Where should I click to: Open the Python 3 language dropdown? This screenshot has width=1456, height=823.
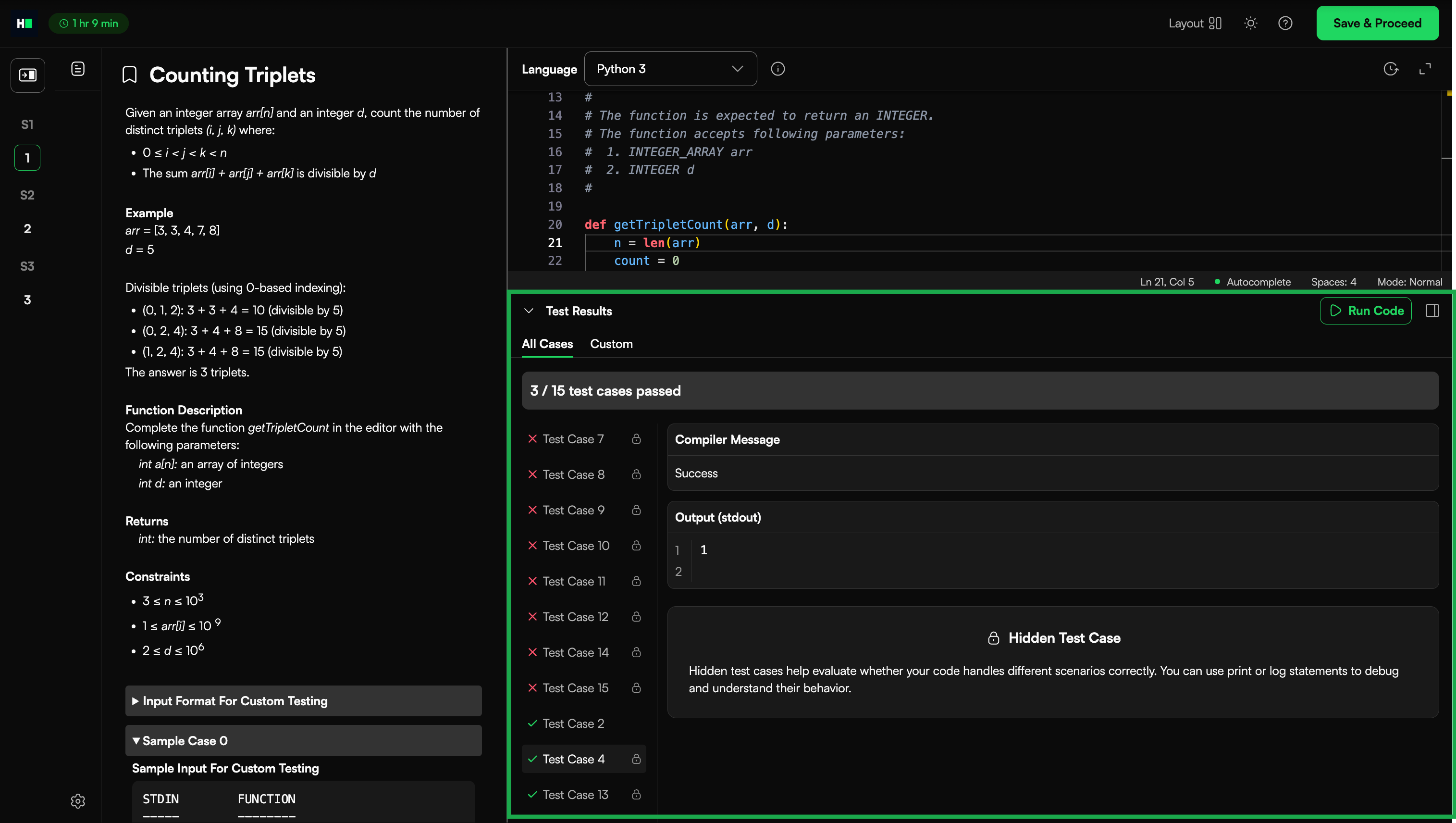[x=670, y=69]
